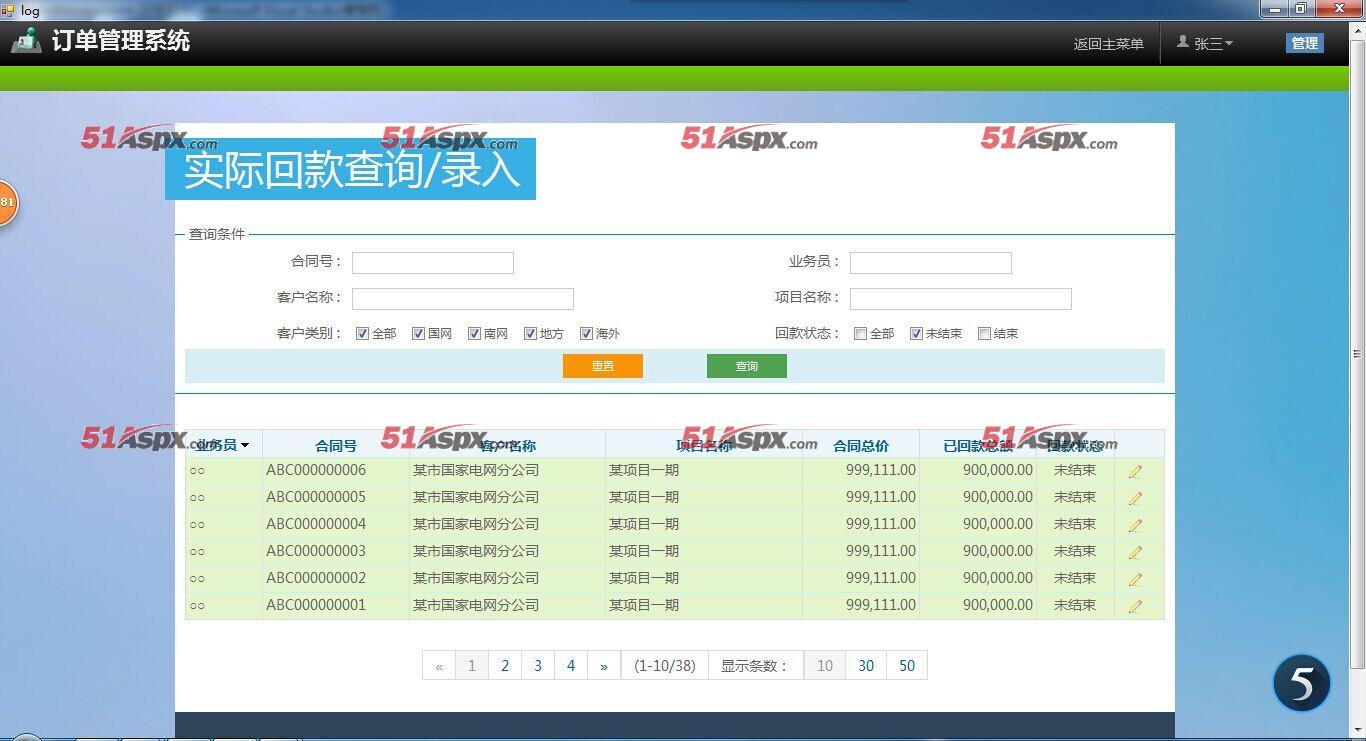Go to page 2
This screenshot has width=1366, height=741.
(505, 665)
